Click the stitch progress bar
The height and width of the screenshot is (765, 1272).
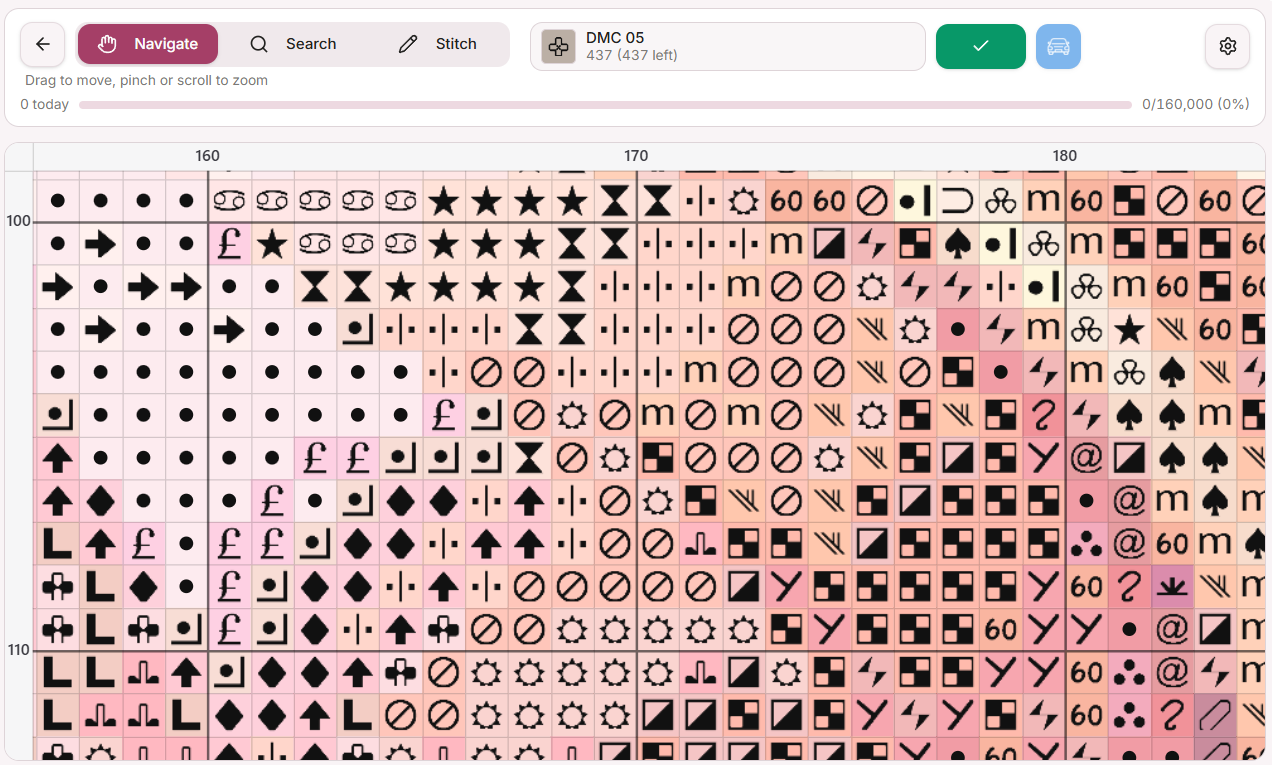coord(605,104)
